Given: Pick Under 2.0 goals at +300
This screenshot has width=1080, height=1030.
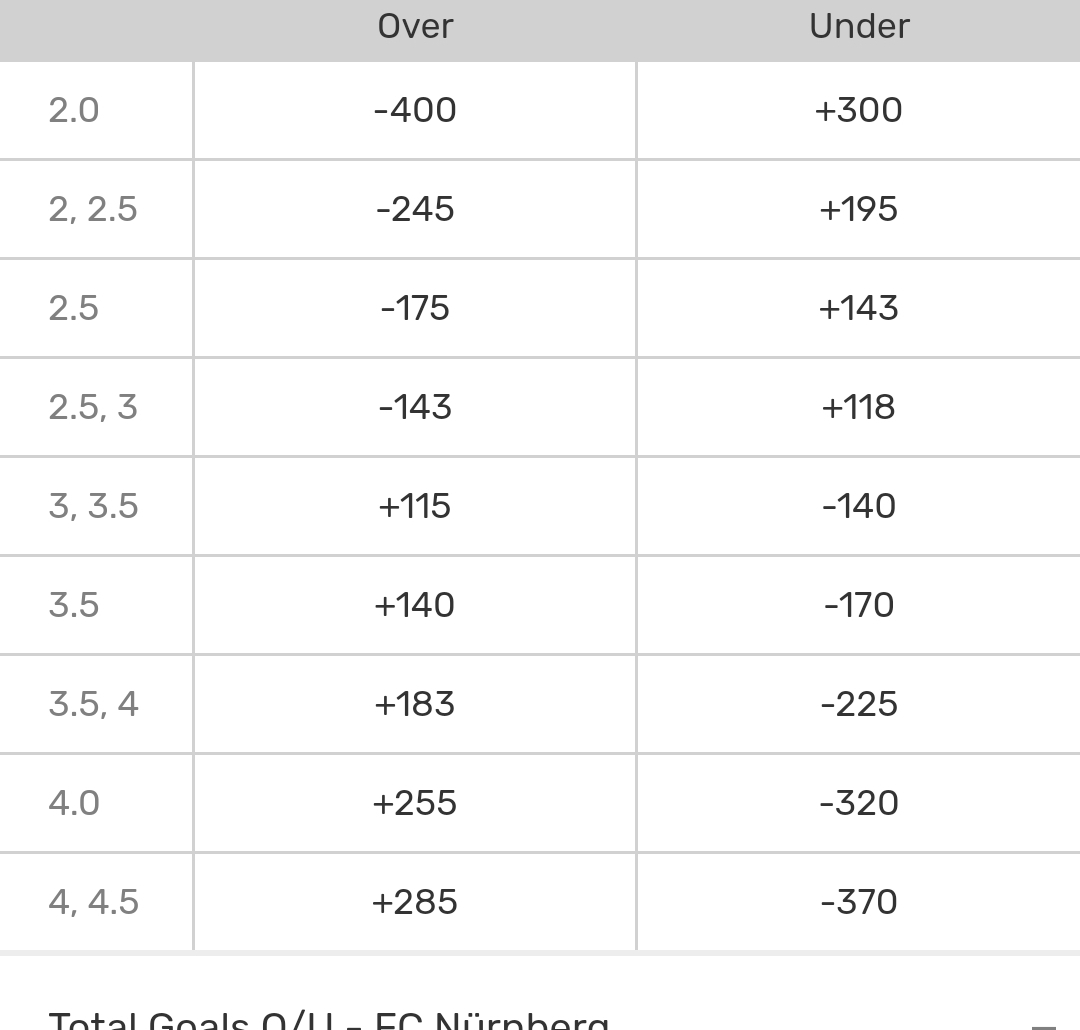Looking at the screenshot, I should pos(858,110).
